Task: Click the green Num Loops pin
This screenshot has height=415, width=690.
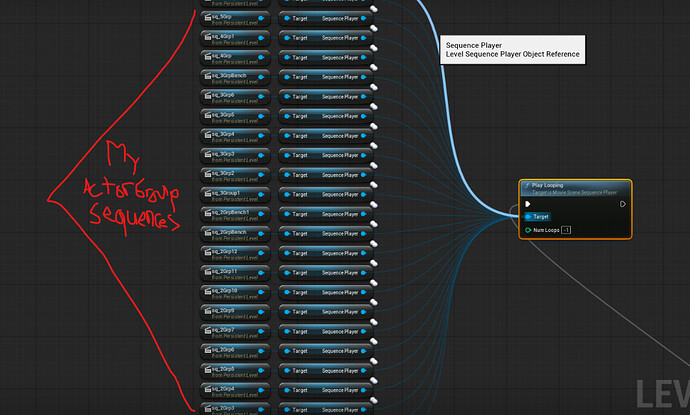Action: pos(528,230)
